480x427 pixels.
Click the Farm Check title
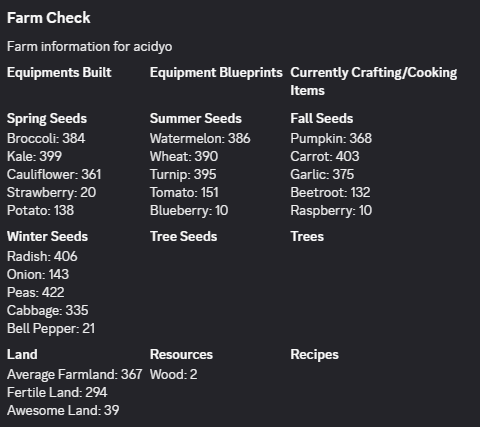tap(49, 18)
